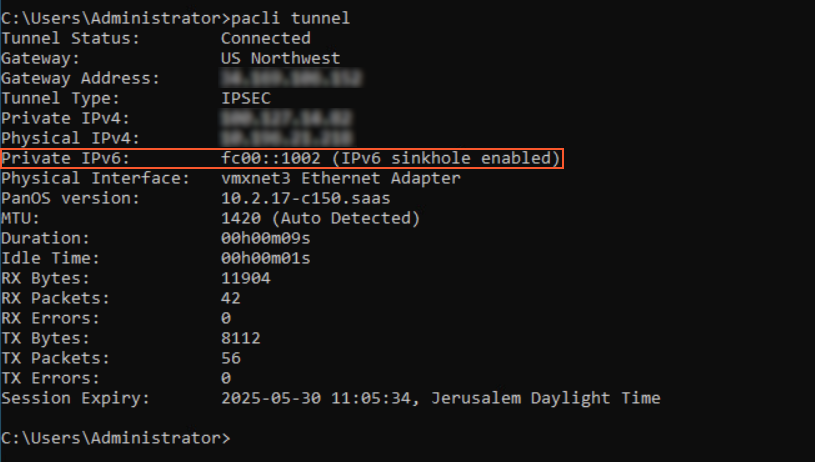The height and width of the screenshot is (462, 815).
Task: Click the RX Bytes value '11904'
Action: (245, 278)
